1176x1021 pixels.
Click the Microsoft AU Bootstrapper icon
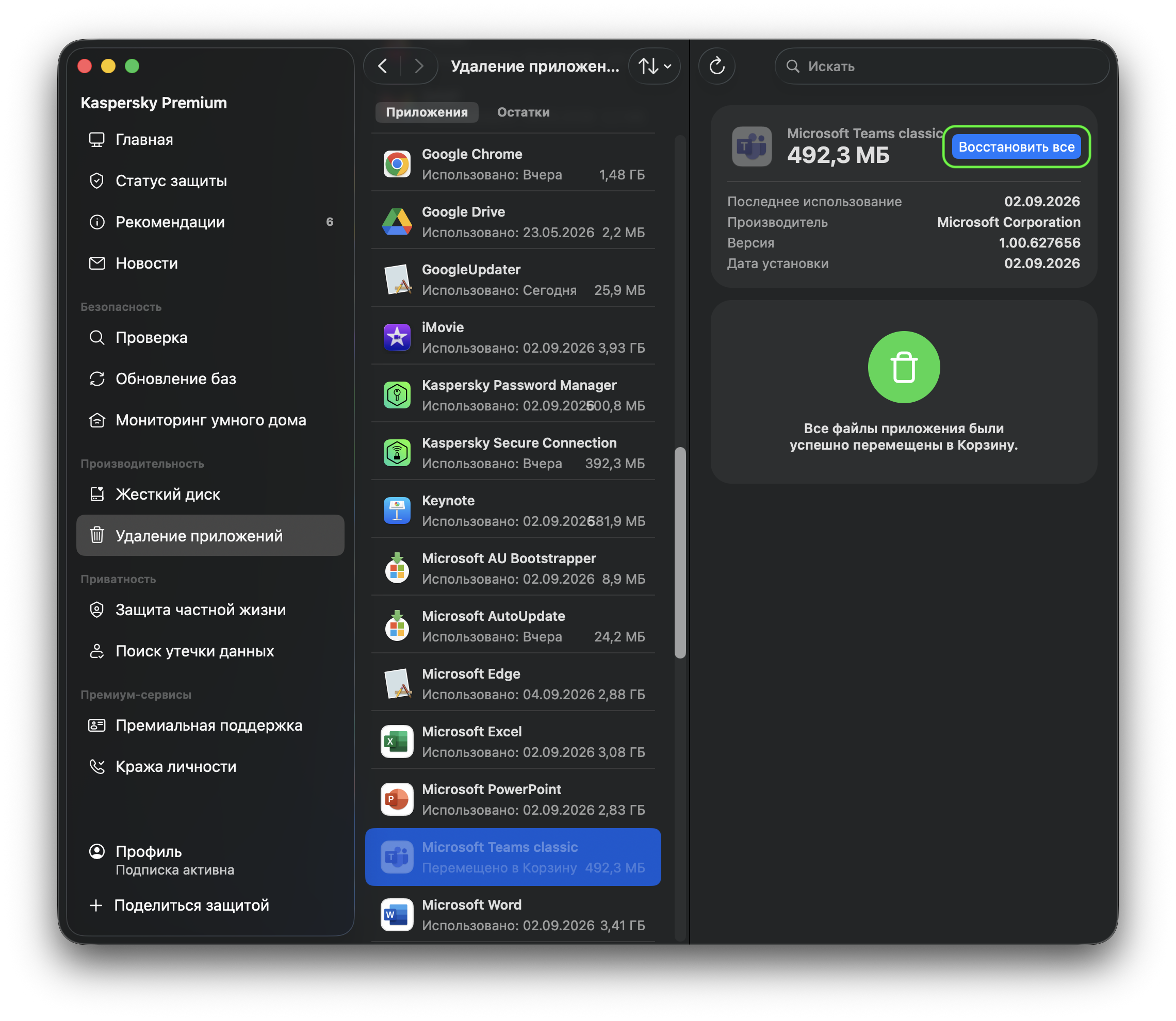397,568
